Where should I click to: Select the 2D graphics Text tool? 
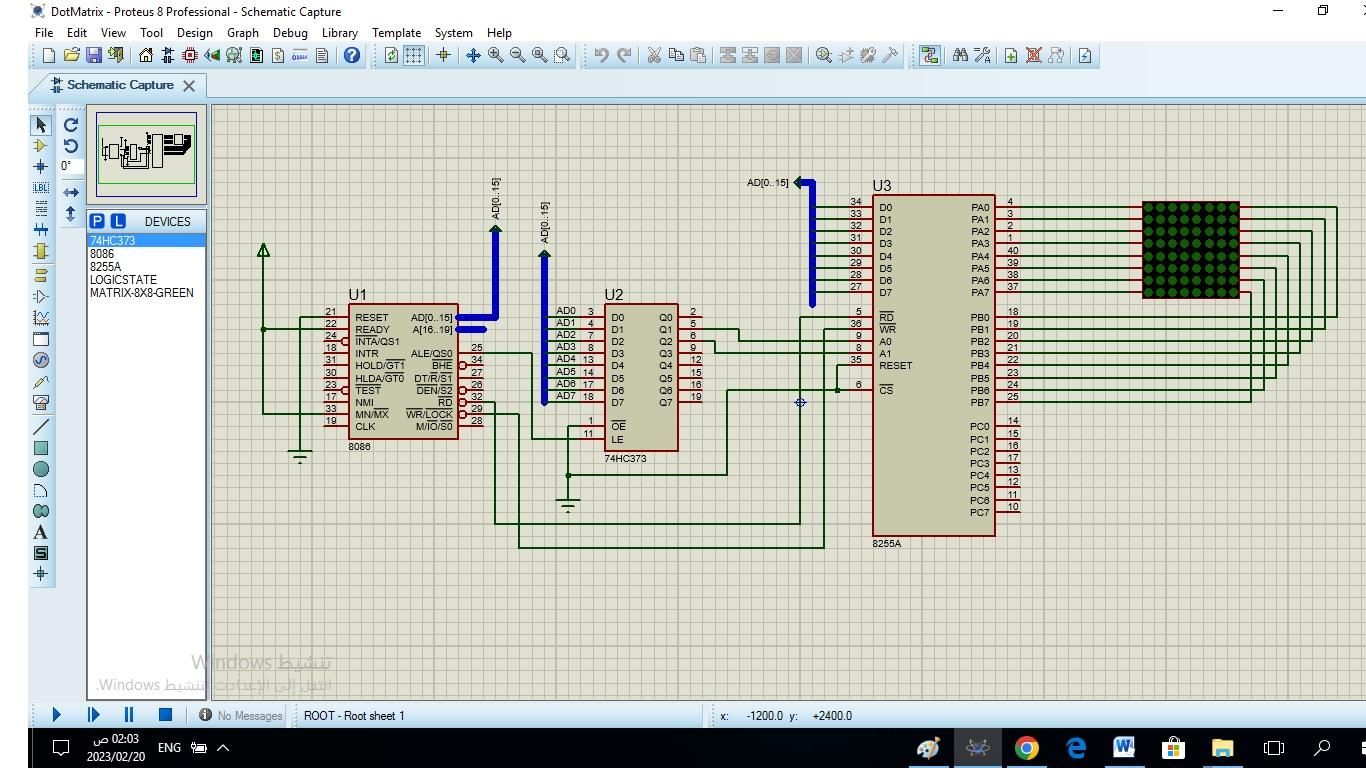point(41,532)
